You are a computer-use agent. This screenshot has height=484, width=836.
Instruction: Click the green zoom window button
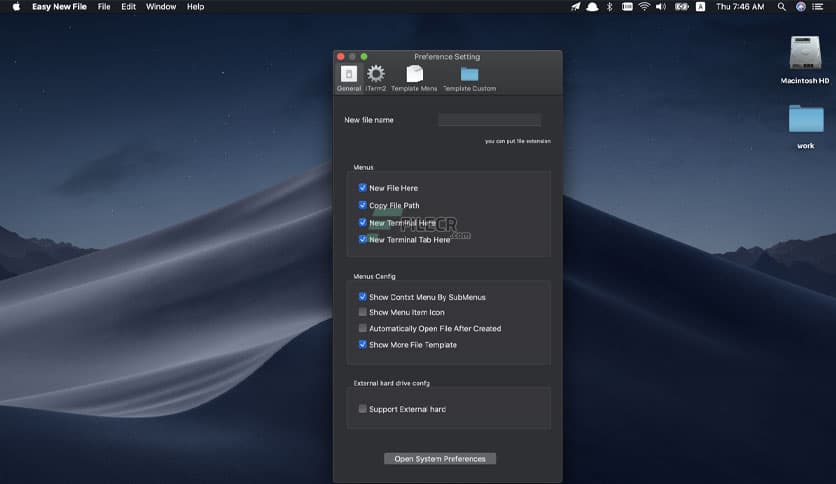click(364, 57)
